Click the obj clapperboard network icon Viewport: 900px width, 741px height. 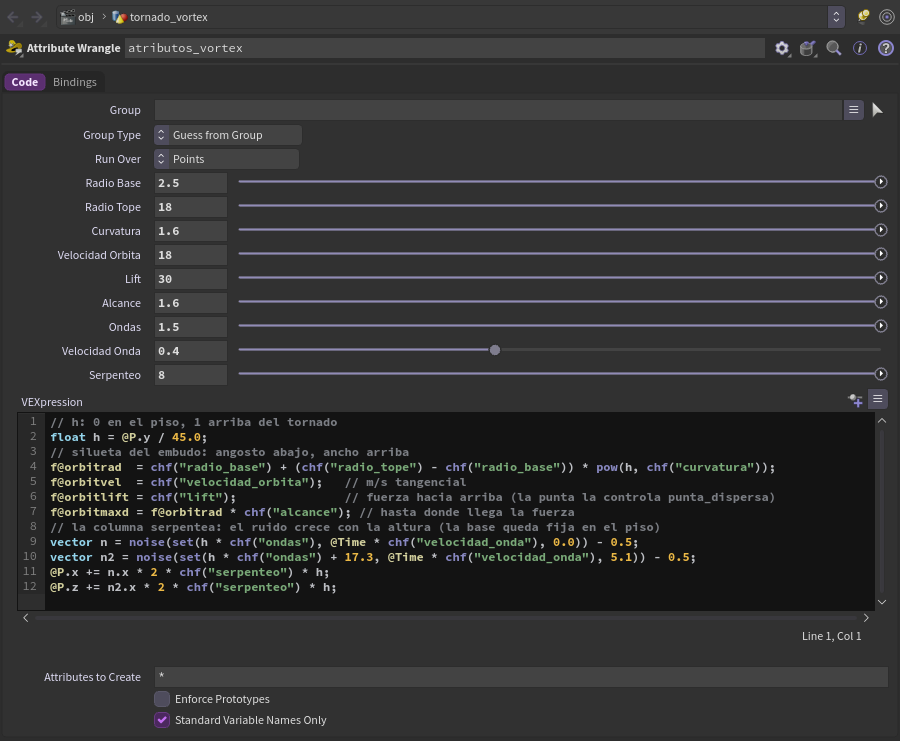click(68, 17)
